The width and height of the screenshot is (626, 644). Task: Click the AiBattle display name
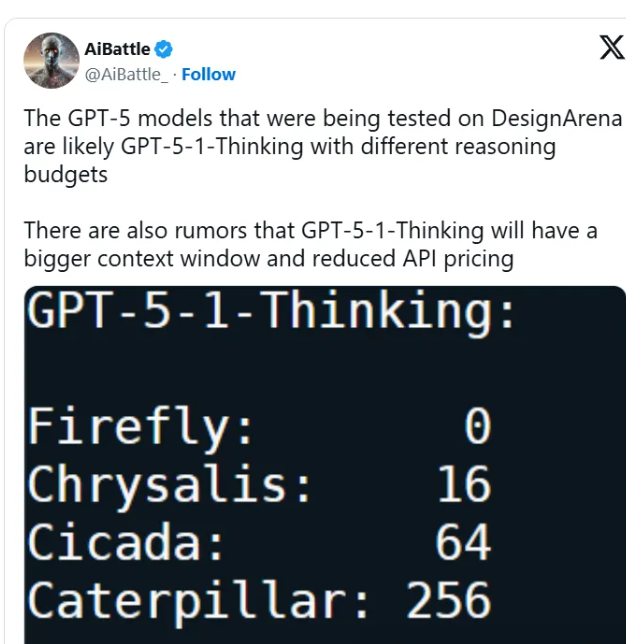118,49
